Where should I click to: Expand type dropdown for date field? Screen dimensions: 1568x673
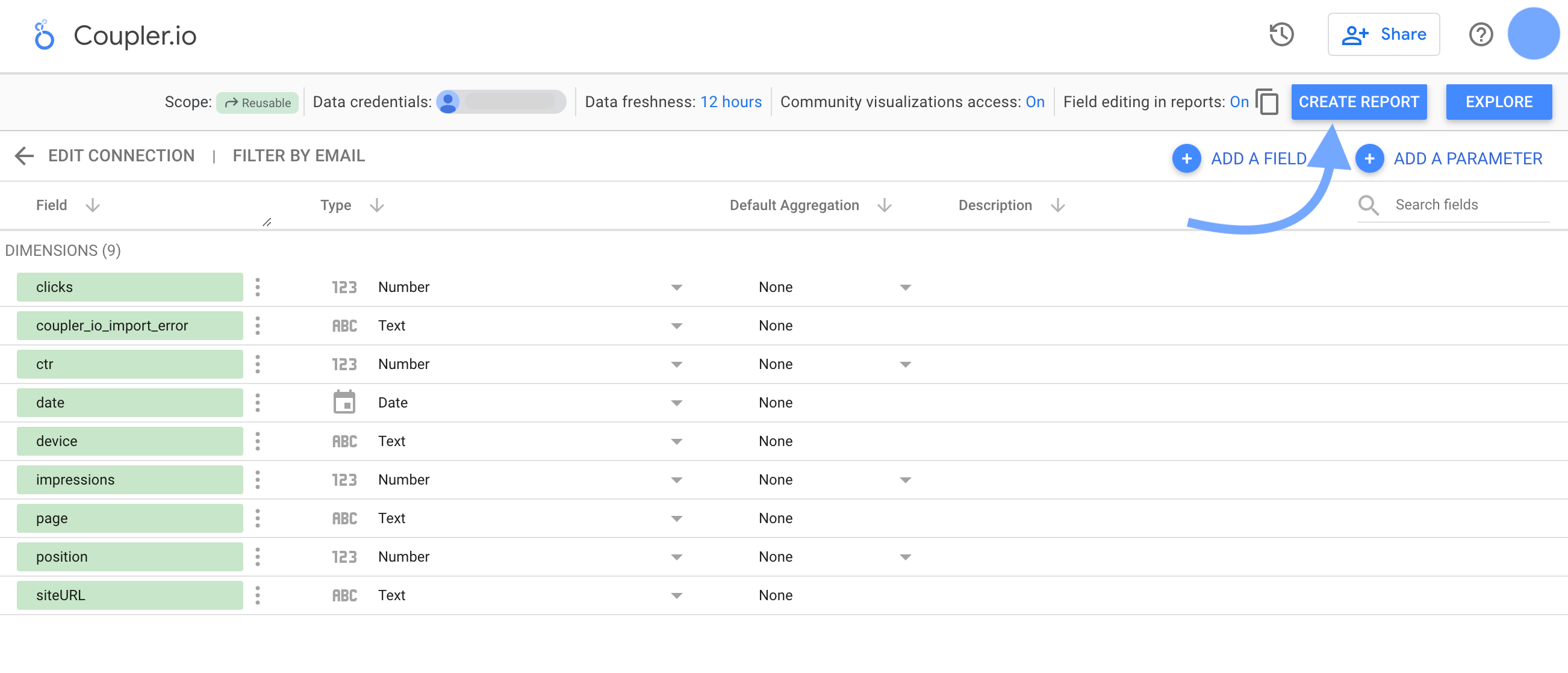[x=676, y=403]
